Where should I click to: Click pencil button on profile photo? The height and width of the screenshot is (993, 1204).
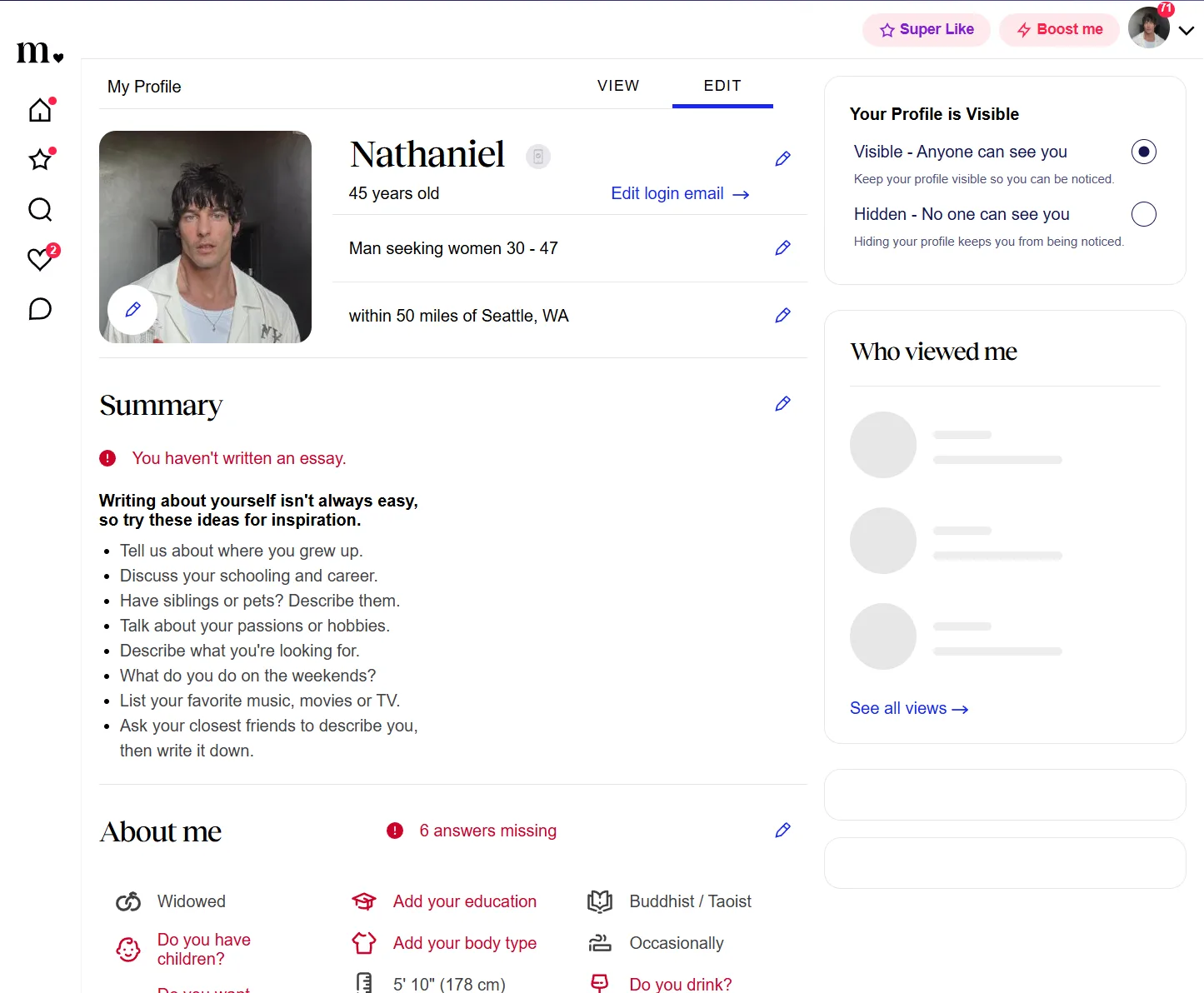132,310
